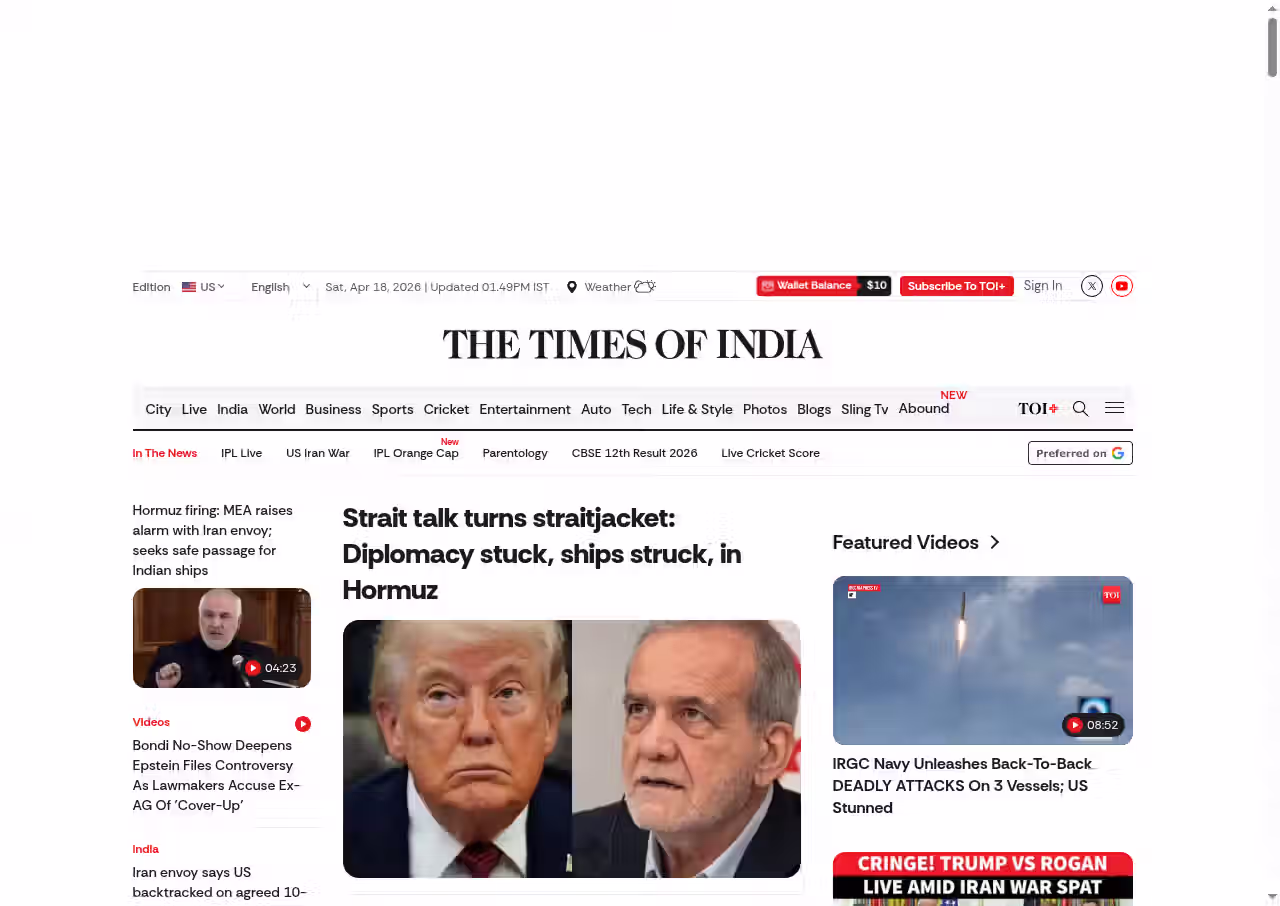Click the red play icon beside Videos
This screenshot has width=1280, height=906.
click(x=303, y=723)
